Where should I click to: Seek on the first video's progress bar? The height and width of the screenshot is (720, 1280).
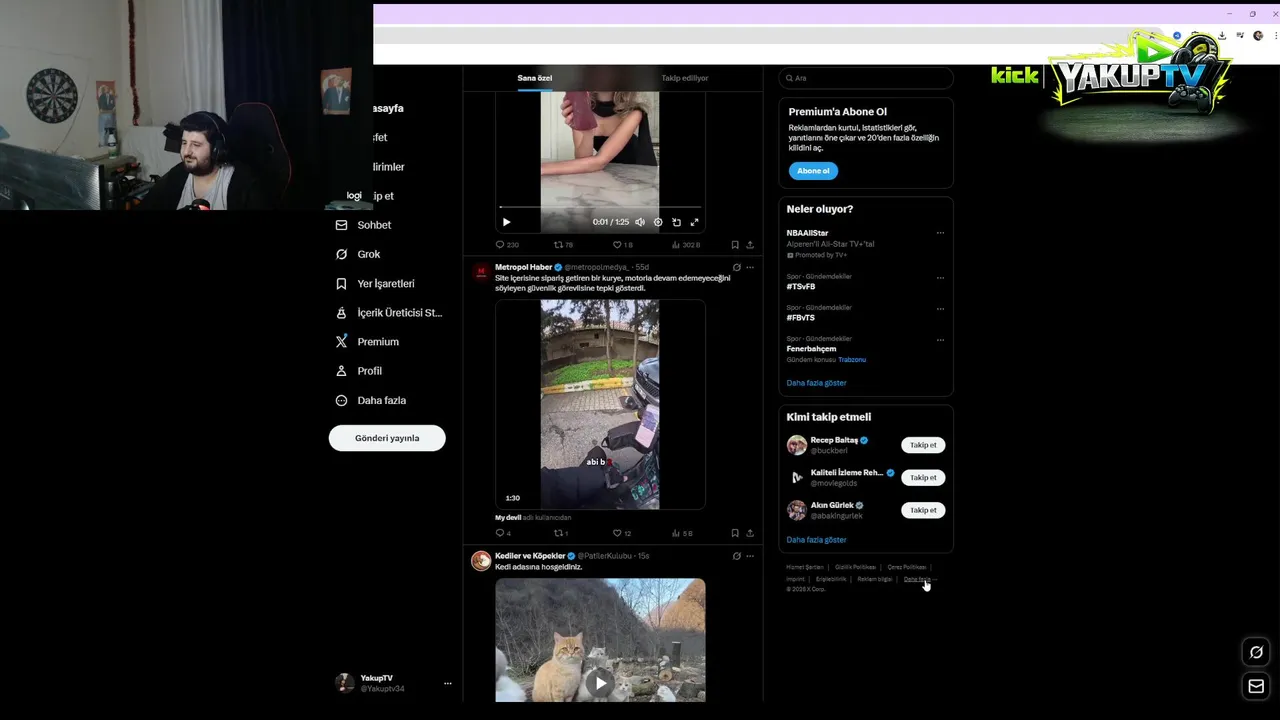pyautogui.click(x=600, y=207)
